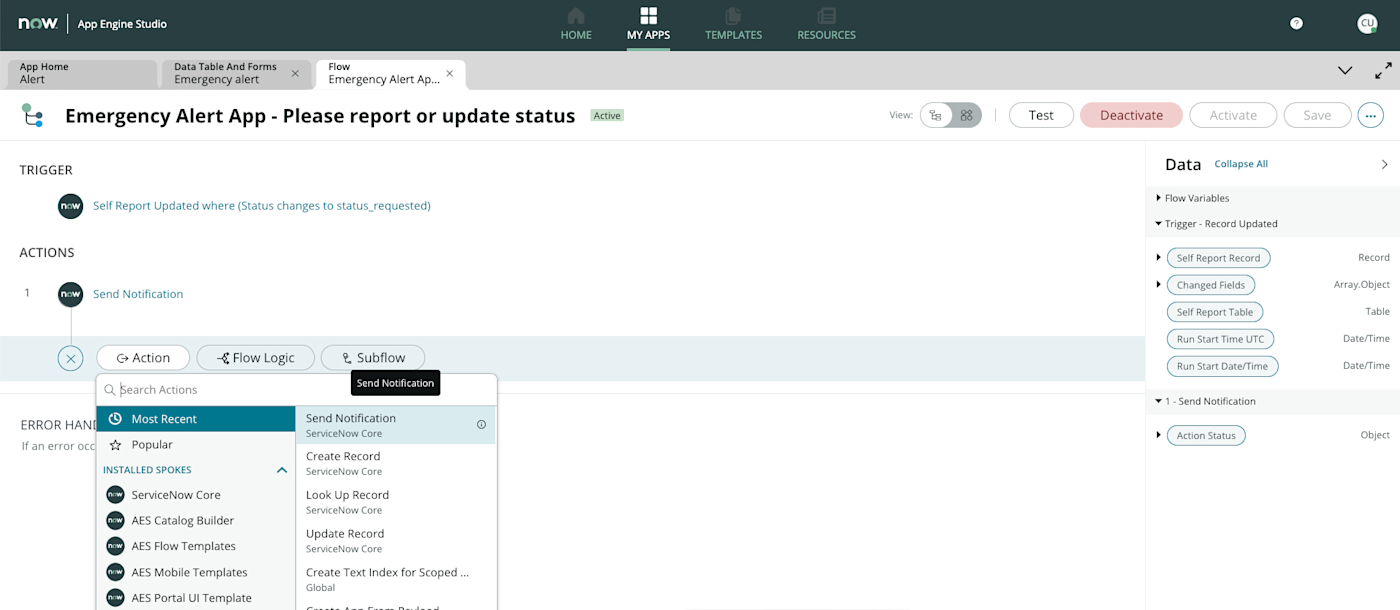Switch to Data Table And Forms tab
The height and width of the screenshot is (610, 1400).
(x=235, y=74)
